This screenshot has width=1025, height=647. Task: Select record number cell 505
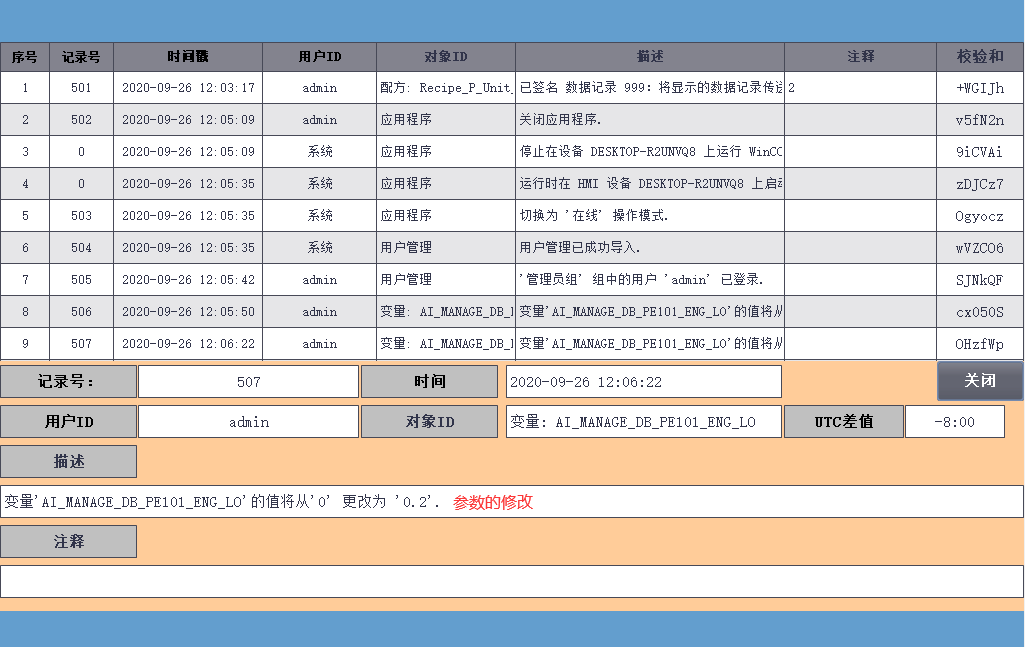[x=81, y=280]
